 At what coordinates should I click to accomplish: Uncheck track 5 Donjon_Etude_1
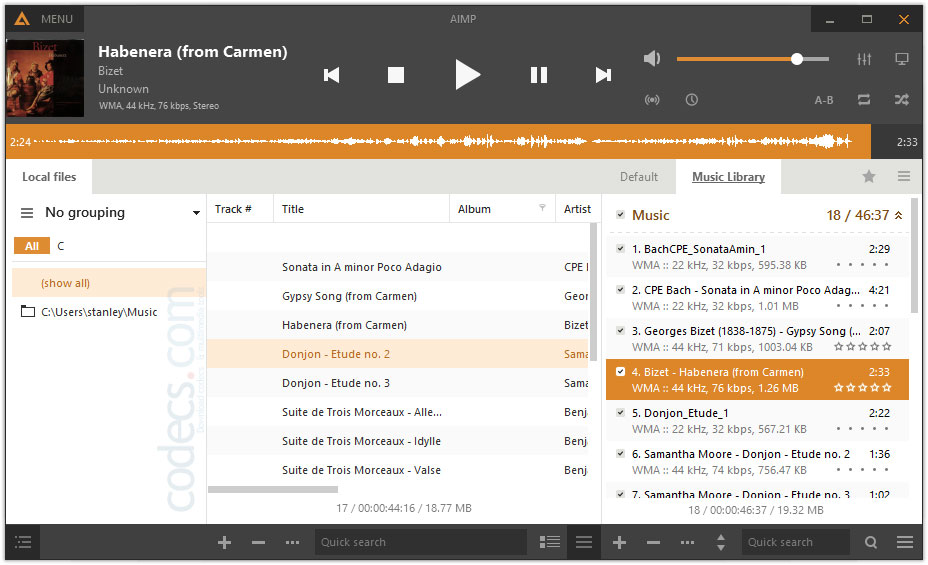click(620, 412)
